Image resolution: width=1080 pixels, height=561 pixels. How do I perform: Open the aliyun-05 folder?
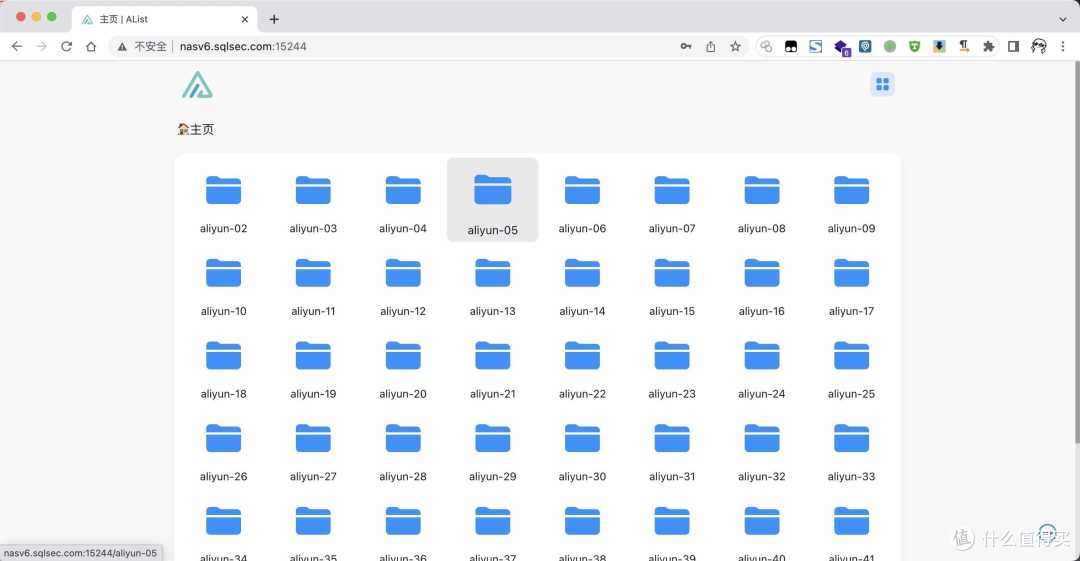(492, 199)
